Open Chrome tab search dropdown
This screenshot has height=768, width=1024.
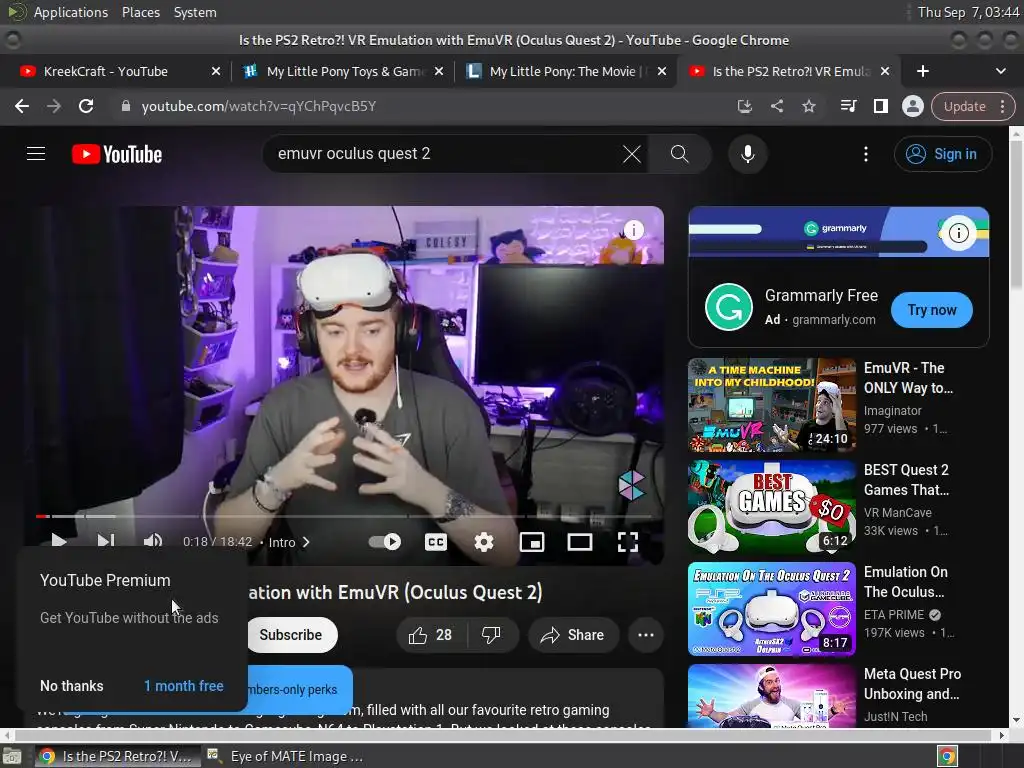(x=1000, y=71)
